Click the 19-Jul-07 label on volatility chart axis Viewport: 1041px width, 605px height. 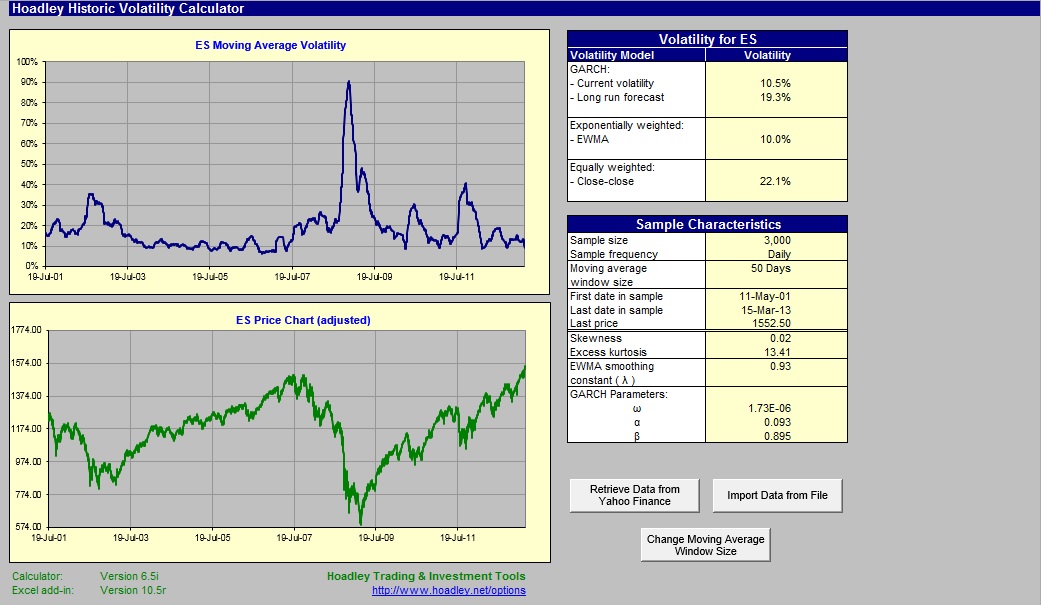[x=292, y=276]
